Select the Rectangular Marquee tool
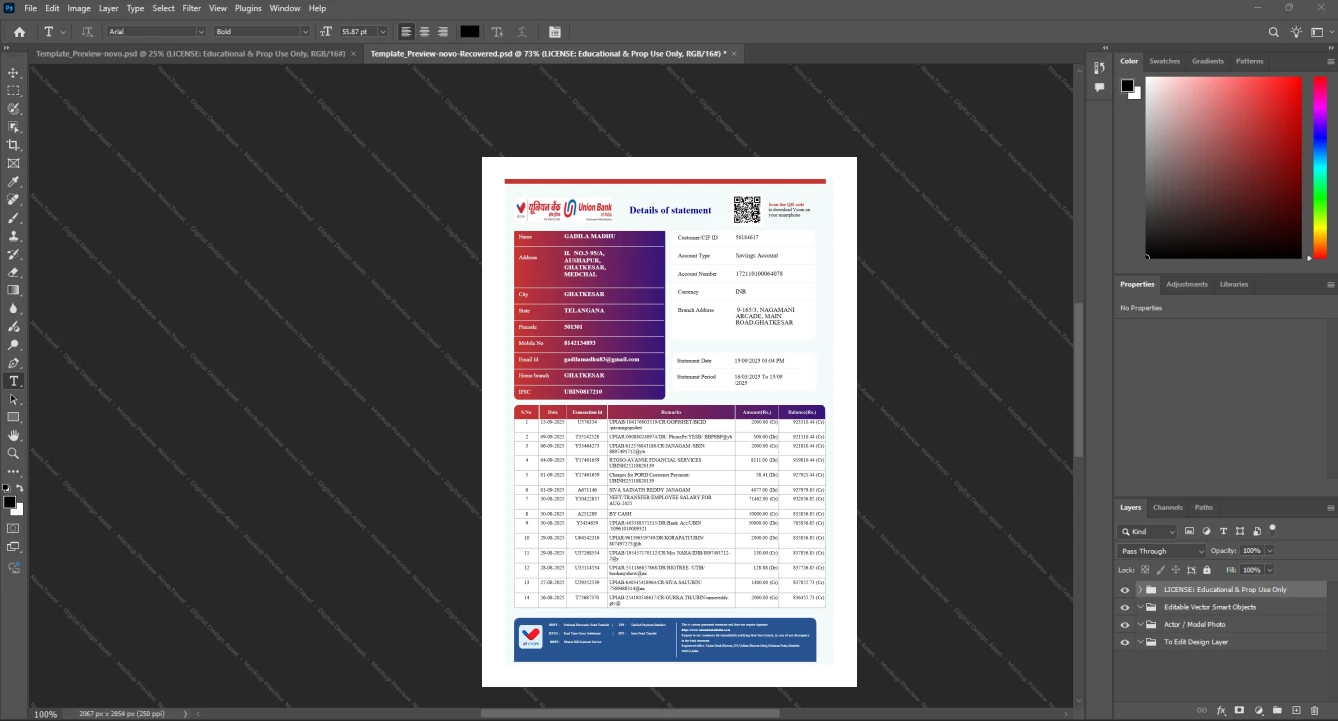This screenshot has height=721, width=1338. 14,91
